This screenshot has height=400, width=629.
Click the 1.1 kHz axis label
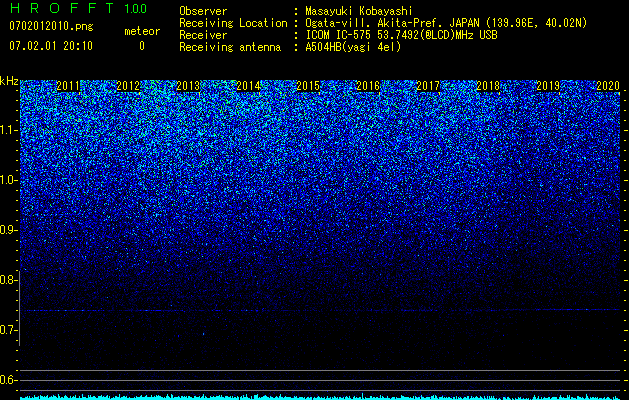click(9, 130)
